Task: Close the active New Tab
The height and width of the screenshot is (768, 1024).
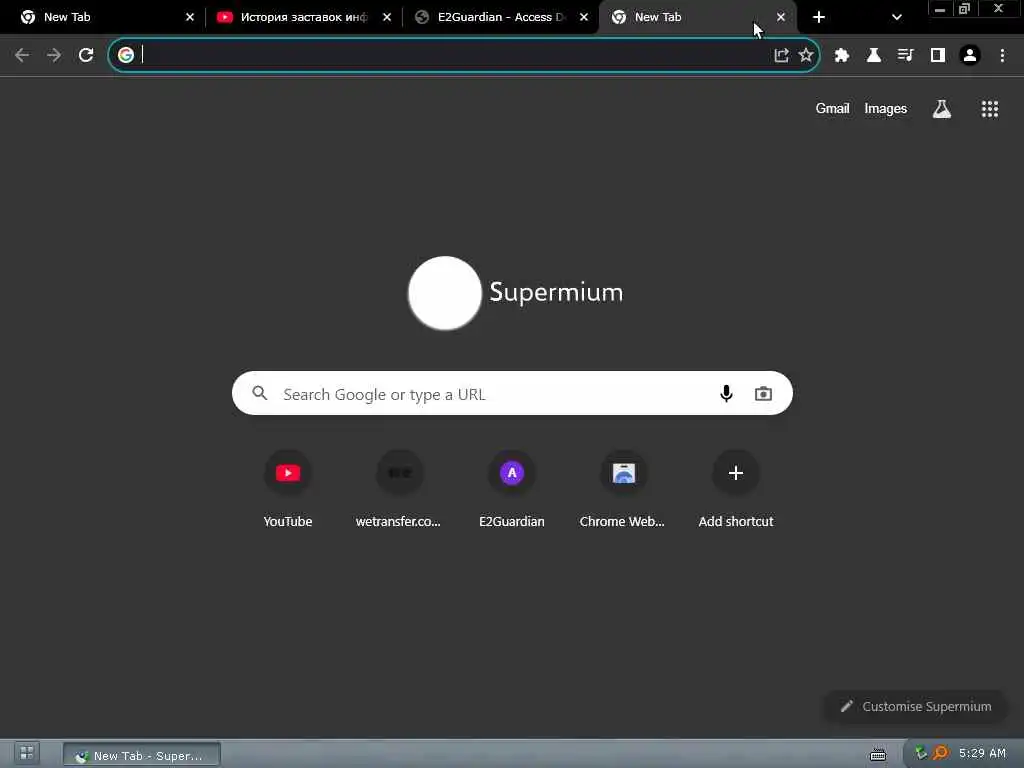Action: coord(781,17)
